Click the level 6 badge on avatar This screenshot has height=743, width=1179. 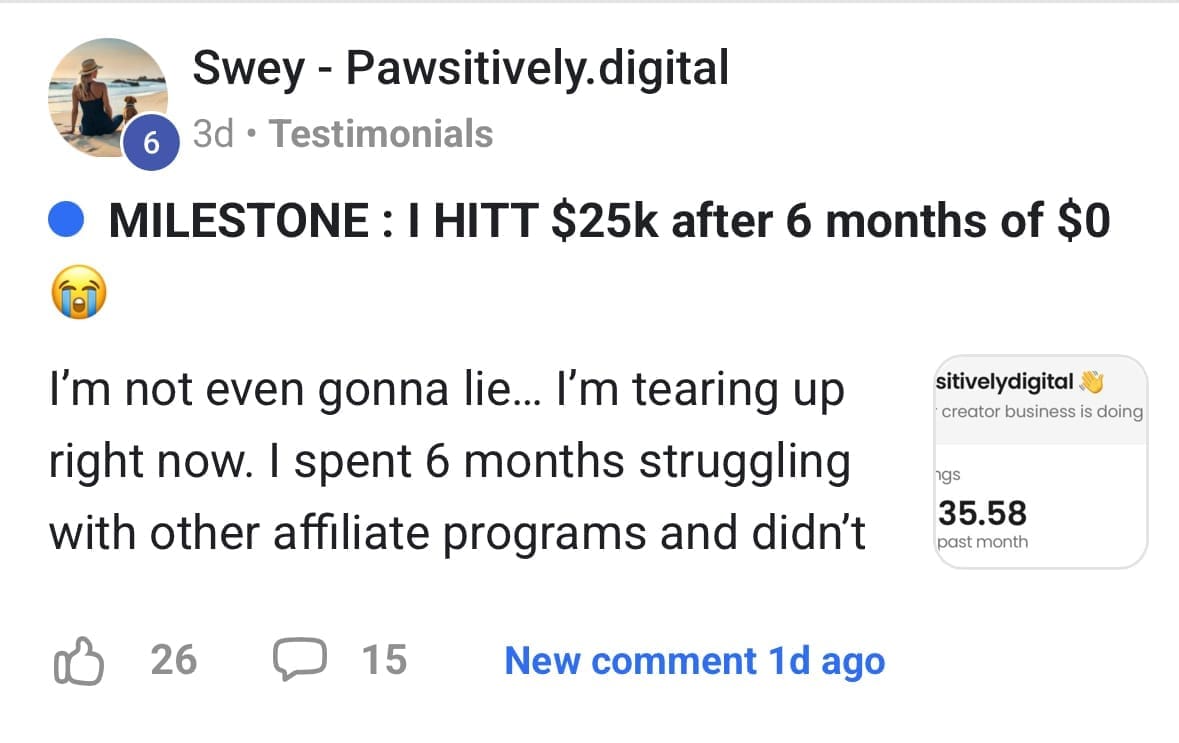pyautogui.click(x=150, y=143)
